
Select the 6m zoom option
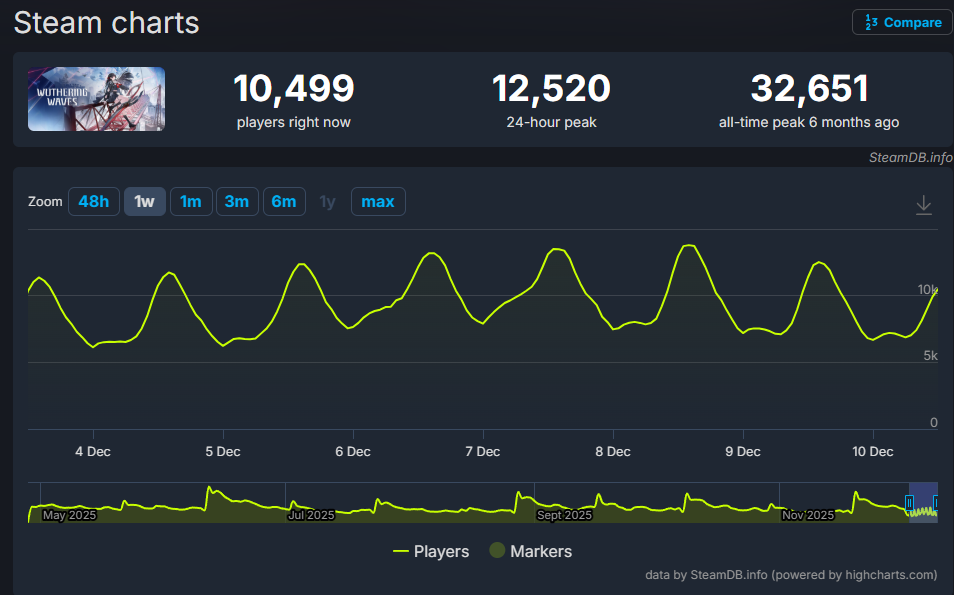coord(284,201)
